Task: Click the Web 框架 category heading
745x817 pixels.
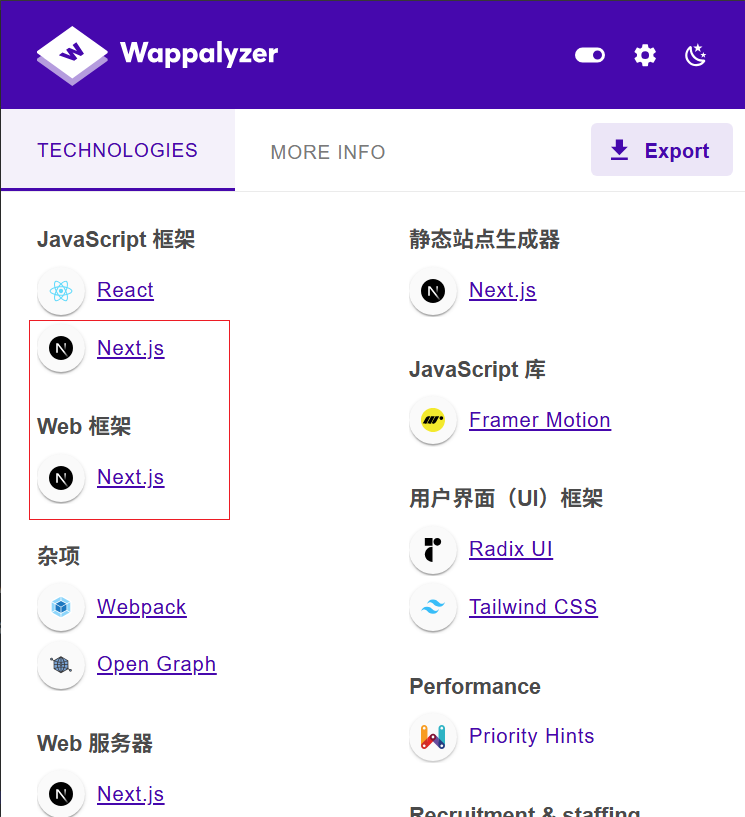Action: pyautogui.click(x=84, y=426)
